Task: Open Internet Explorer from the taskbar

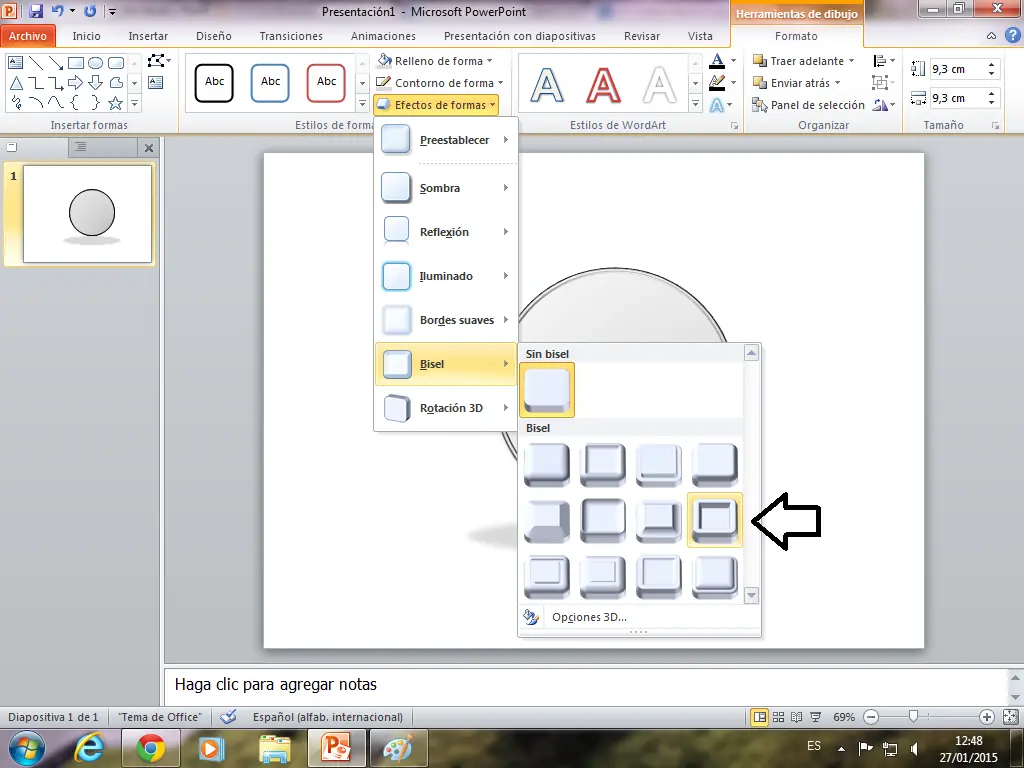Action: coord(89,748)
